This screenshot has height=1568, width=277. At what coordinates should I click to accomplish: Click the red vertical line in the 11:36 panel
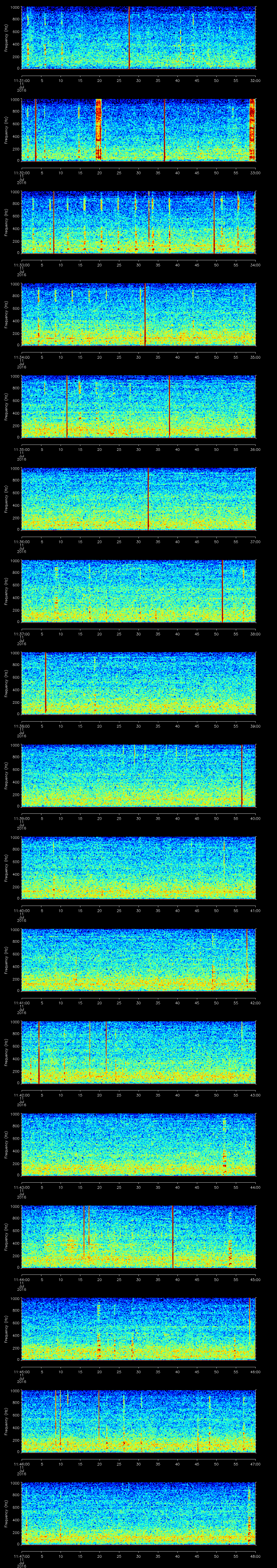[x=148, y=499]
